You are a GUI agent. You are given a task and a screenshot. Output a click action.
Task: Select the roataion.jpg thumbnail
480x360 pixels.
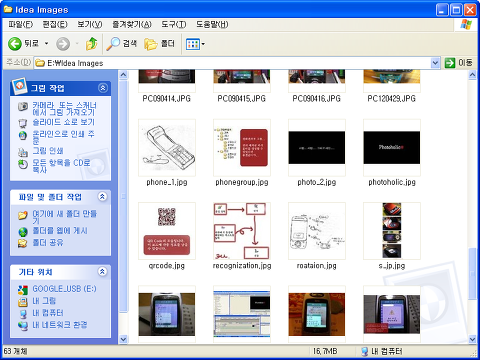coord(317,231)
